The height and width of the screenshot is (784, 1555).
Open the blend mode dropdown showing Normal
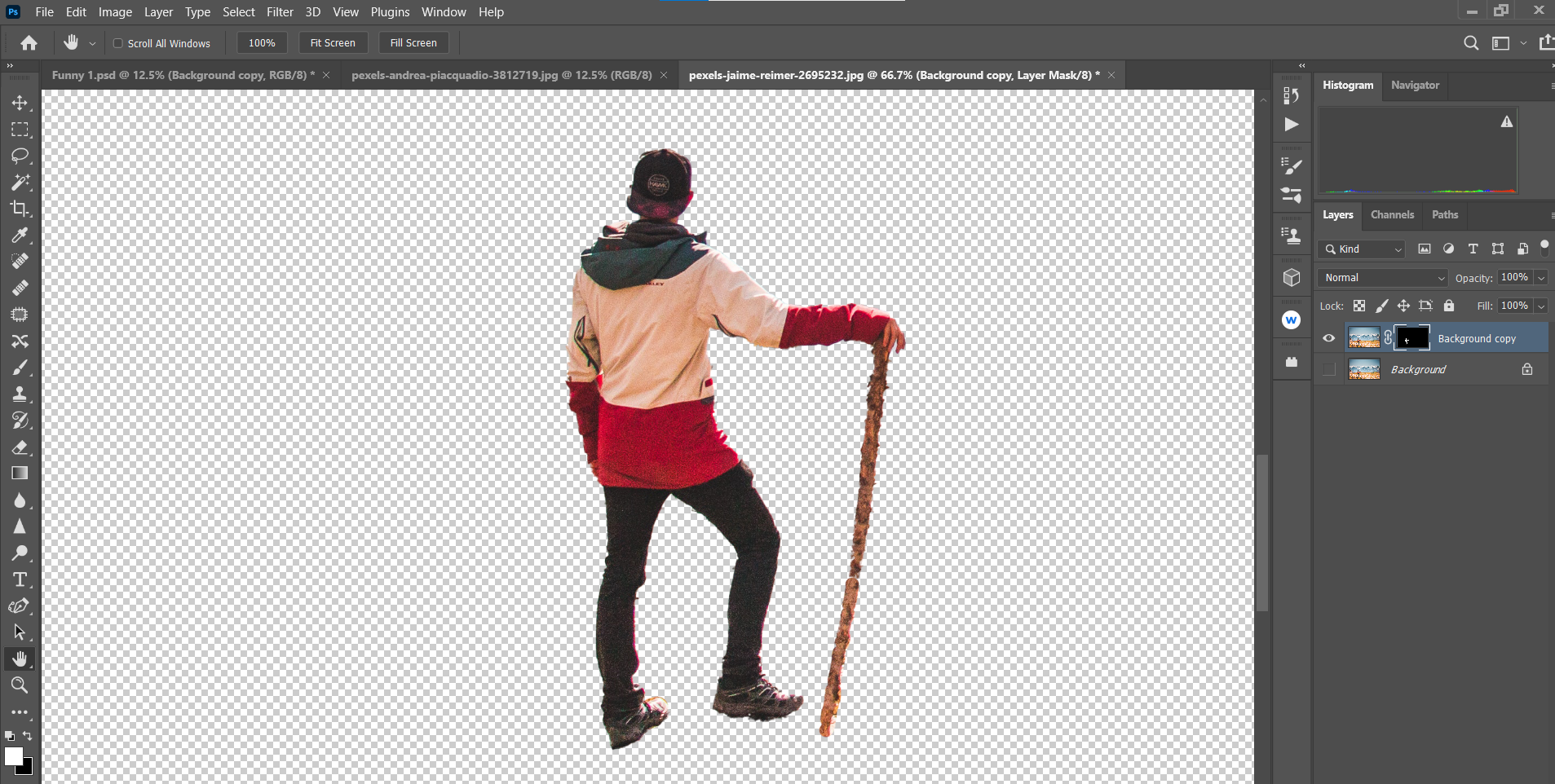pyautogui.click(x=1381, y=277)
